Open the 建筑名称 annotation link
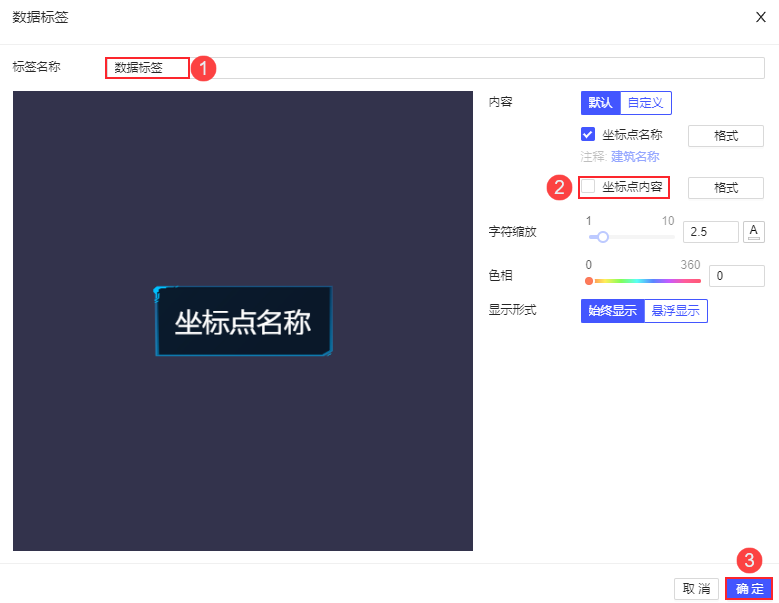Screen dimensions: 779x603 635,157
